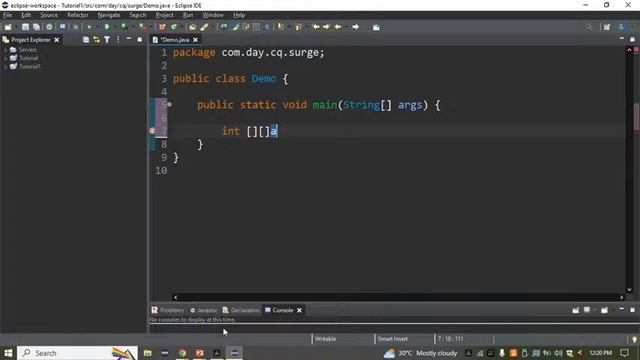Click the toolbar Quick Access search magnifier
Screen dimensions: 640x360
pyautogui.click(x=588, y=27)
